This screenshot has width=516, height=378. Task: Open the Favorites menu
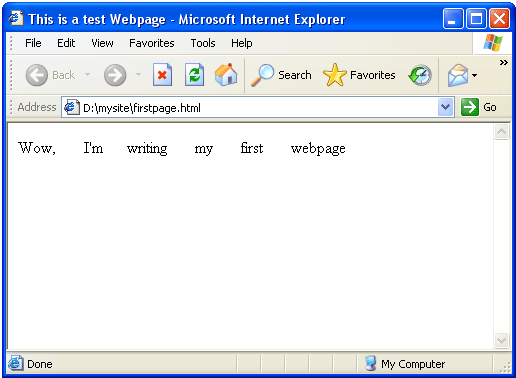click(x=152, y=43)
